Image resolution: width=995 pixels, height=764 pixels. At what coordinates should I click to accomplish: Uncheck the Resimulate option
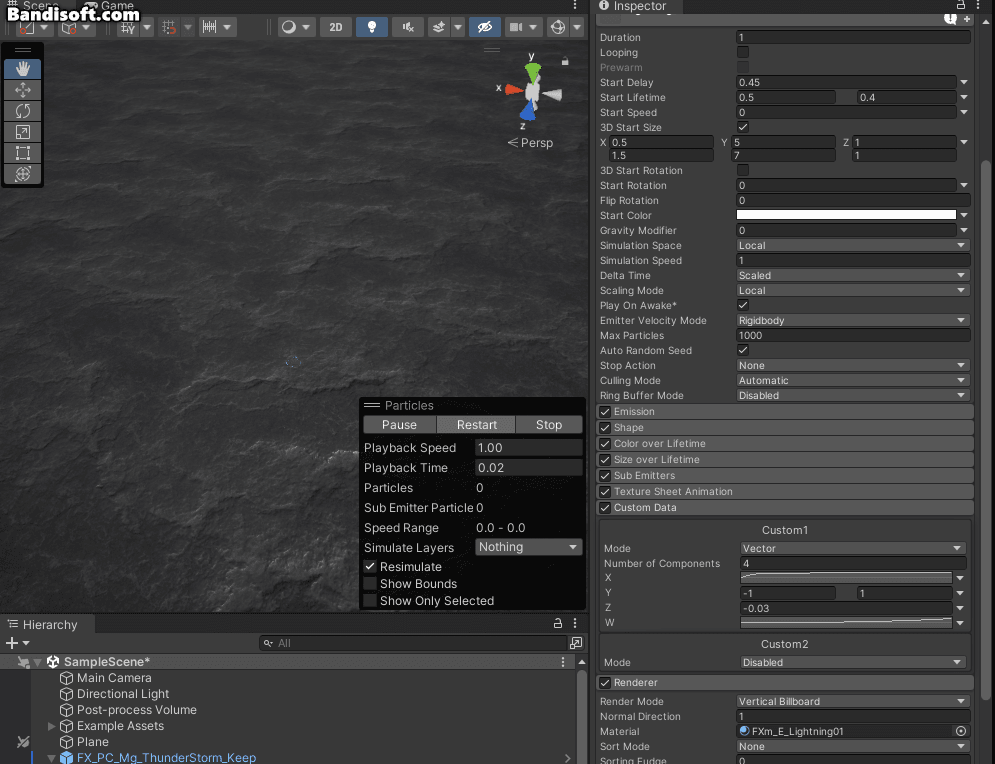click(x=370, y=567)
